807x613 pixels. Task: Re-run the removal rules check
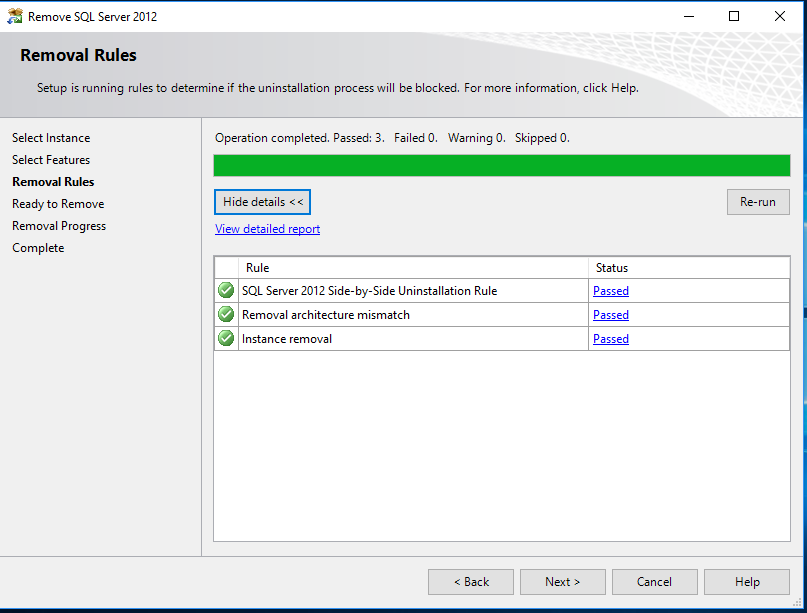757,201
